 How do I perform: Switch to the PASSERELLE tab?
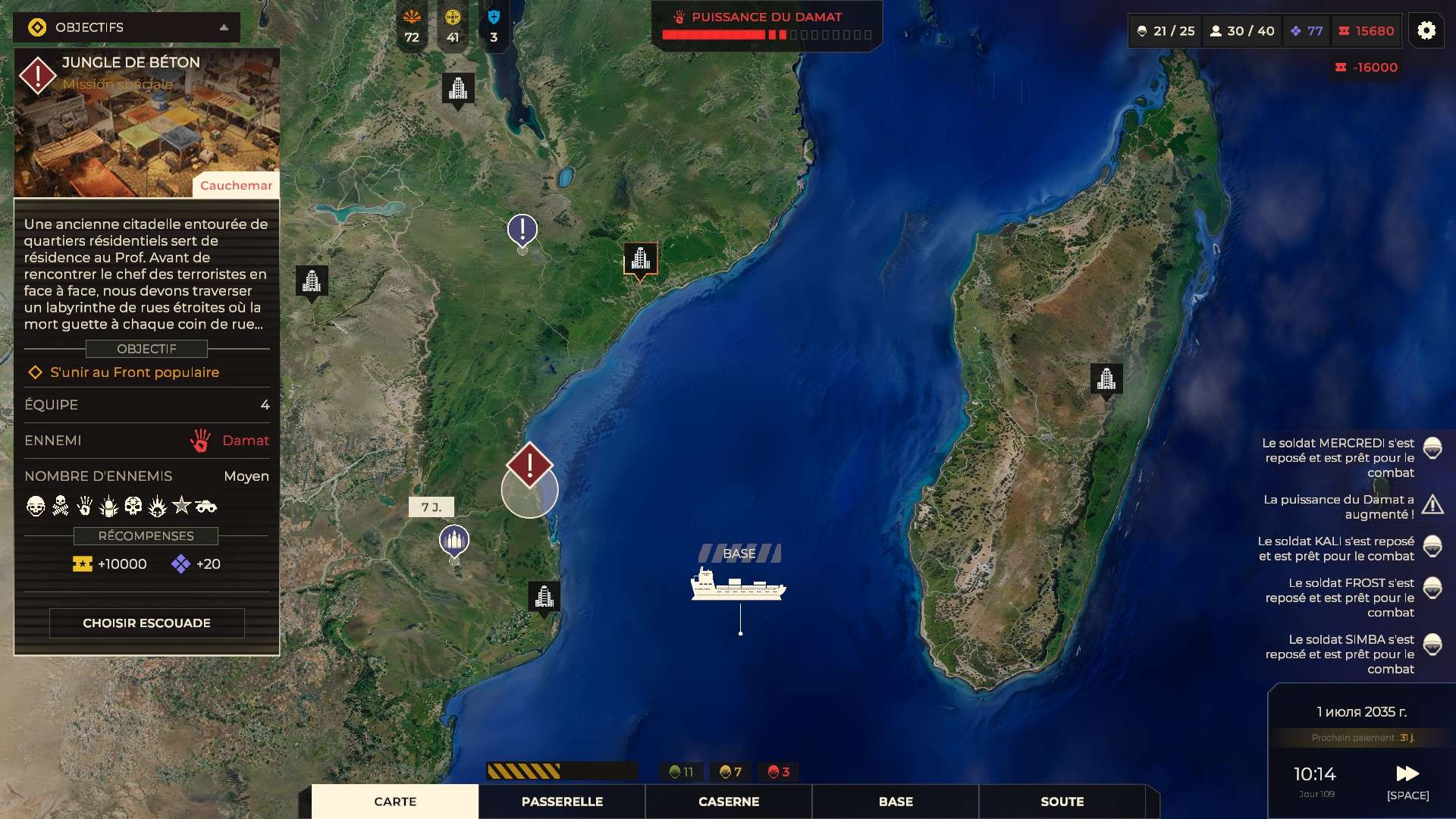coord(562,802)
